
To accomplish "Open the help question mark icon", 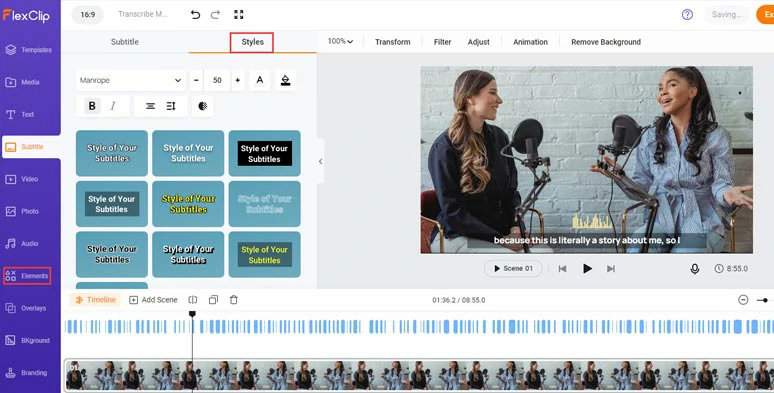I will pyautogui.click(x=687, y=14).
